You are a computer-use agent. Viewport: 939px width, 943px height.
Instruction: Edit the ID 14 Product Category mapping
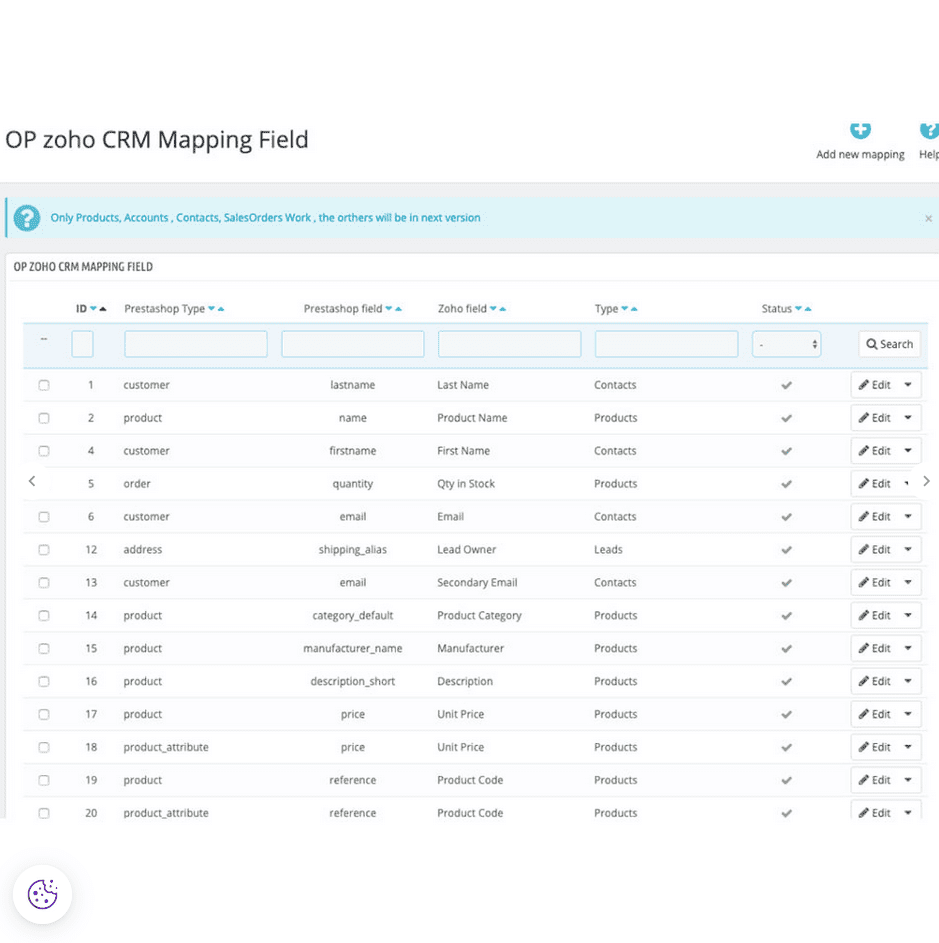[875, 616]
